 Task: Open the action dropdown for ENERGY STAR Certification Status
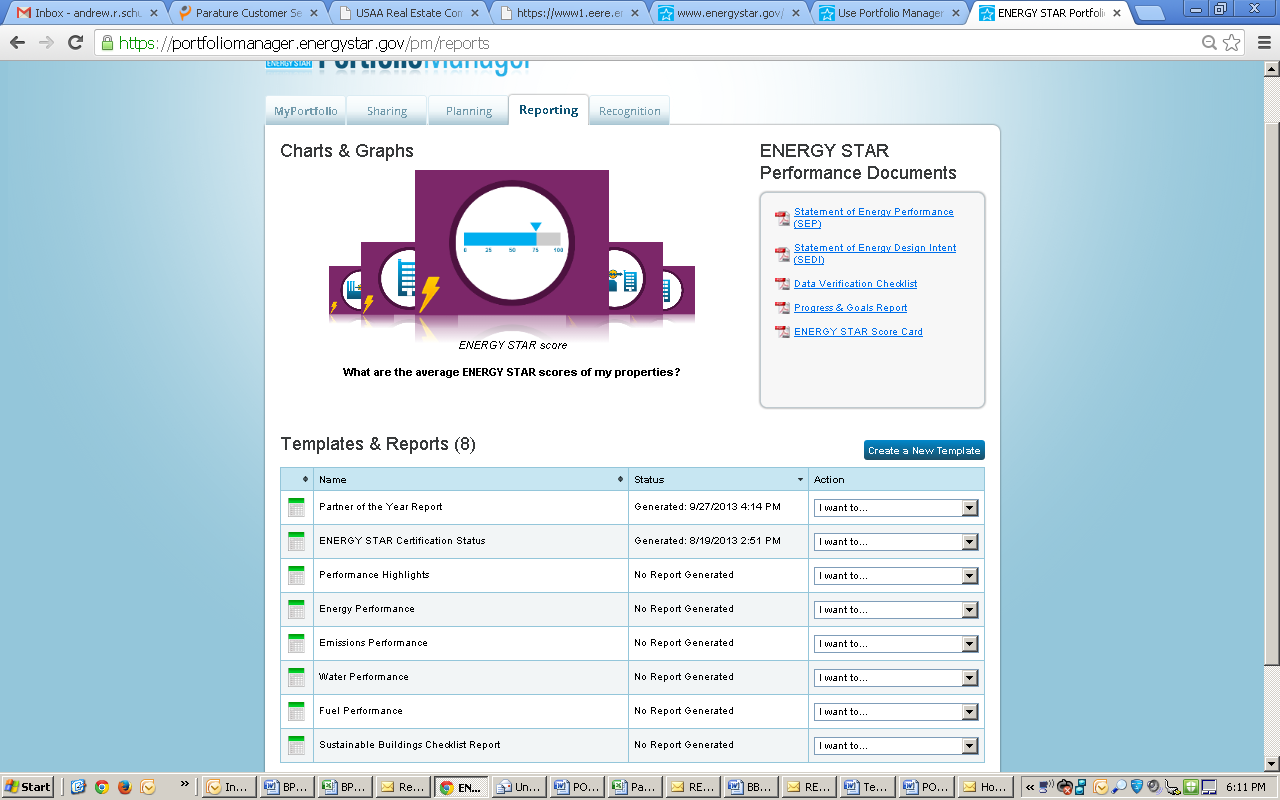(896, 542)
